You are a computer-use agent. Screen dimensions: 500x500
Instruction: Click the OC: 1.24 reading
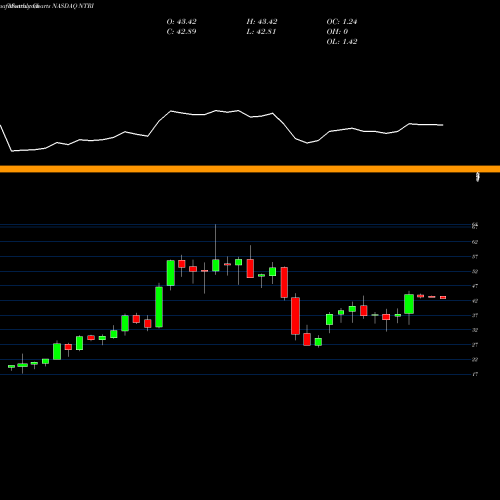(342, 22)
